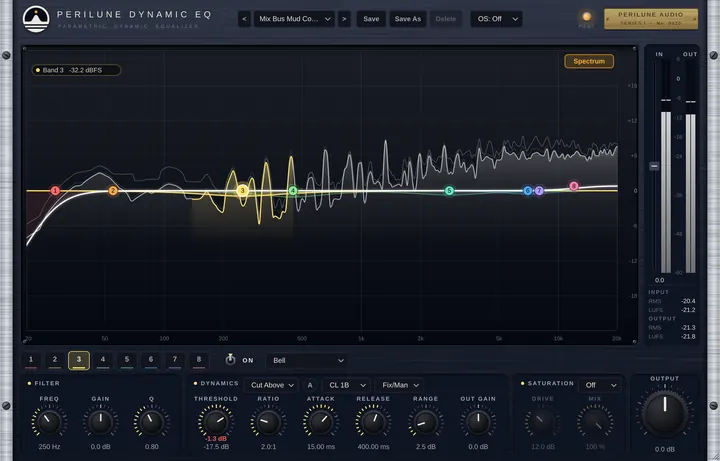The image size is (720, 461).
Task: Click the input fader 0.0 readout
Action: 659,280
